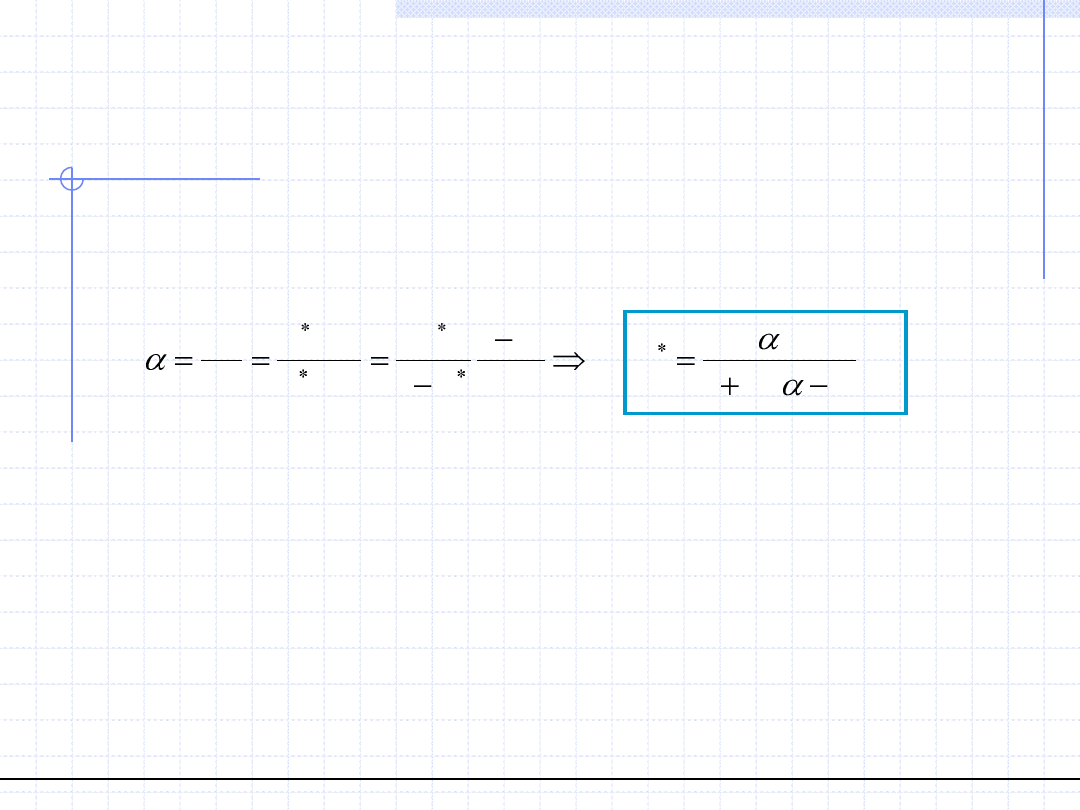Screen dimensions: 1080x810
Task: Click the black horizontal line at slide bottom
Action: pyautogui.click(x=540, y=779)
